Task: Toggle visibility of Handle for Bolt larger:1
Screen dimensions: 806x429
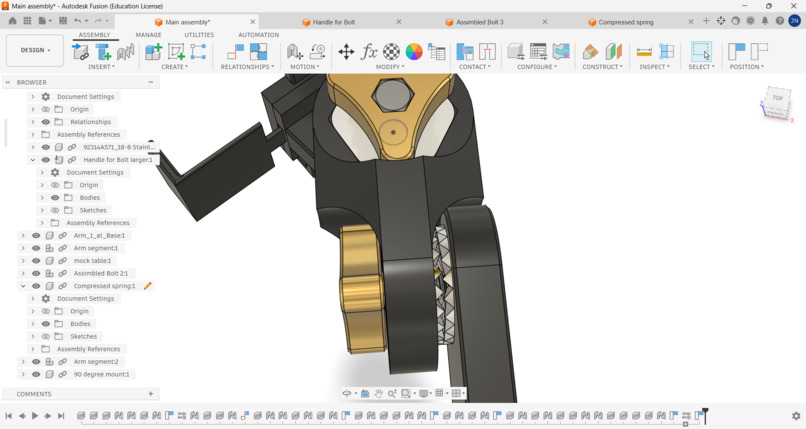Action: [46, 160]
